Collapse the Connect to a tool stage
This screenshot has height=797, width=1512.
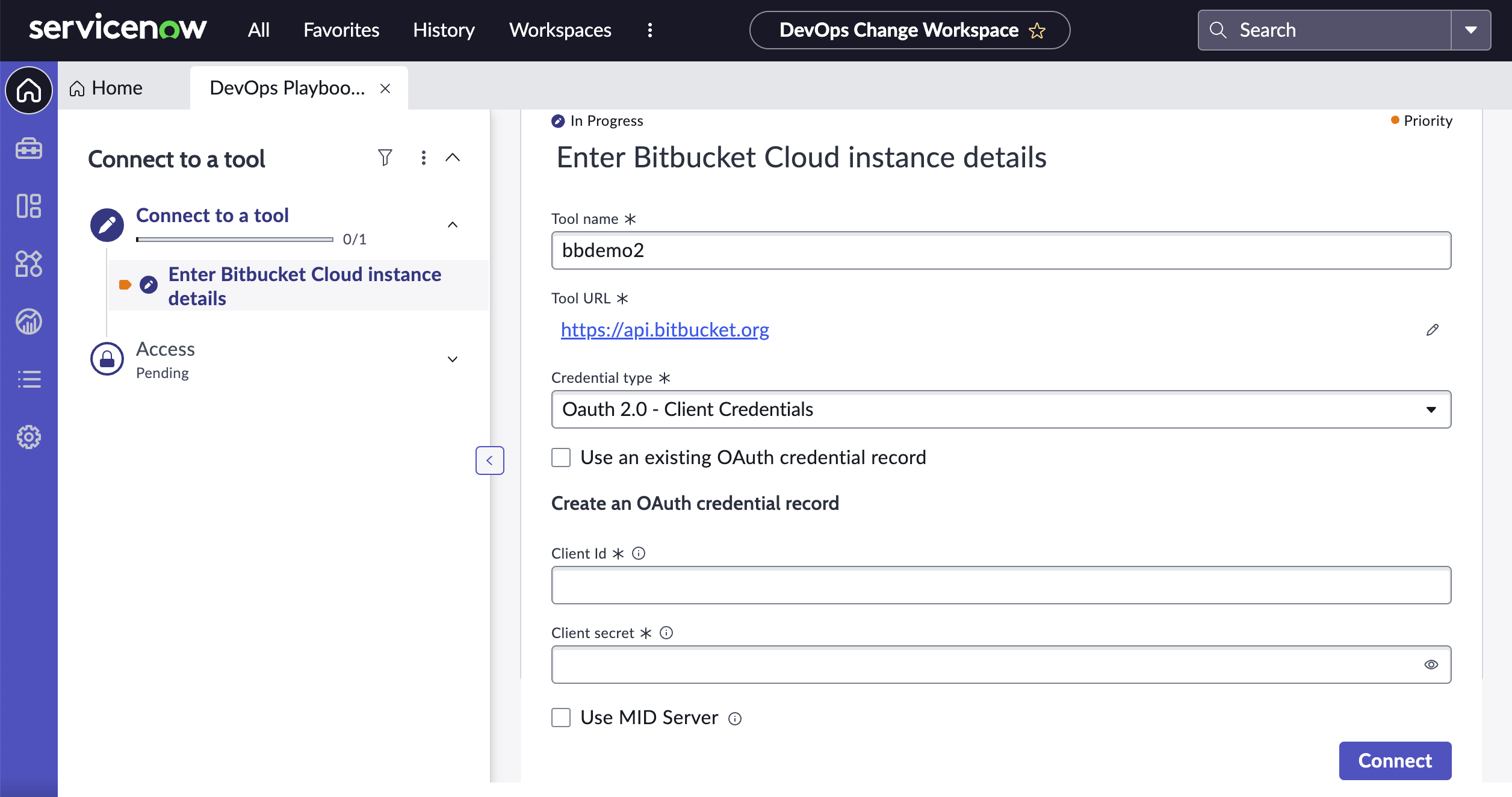(453, 225)
